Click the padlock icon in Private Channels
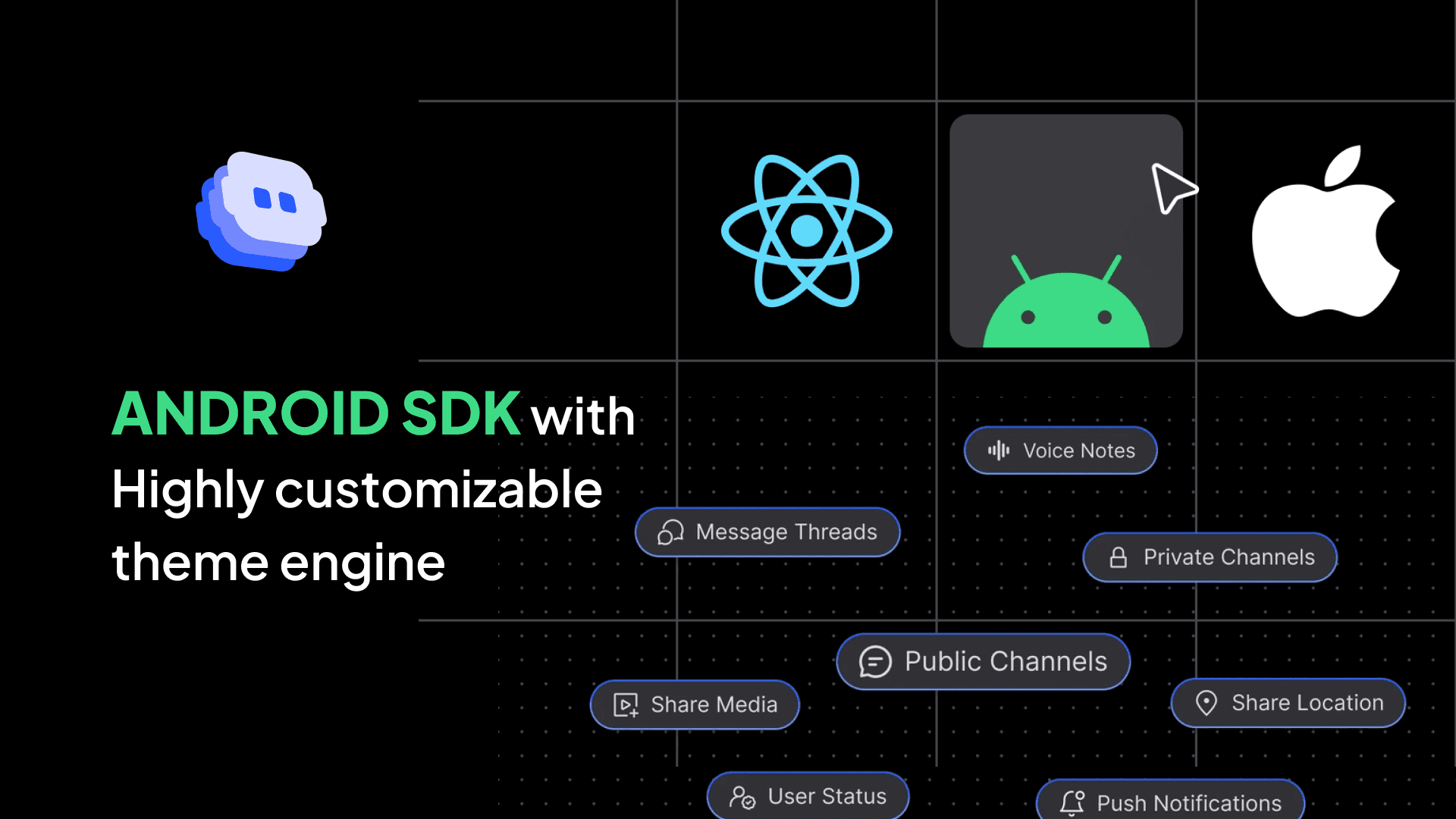The width and height of the screenshot is (1456, 819). 1118,557
